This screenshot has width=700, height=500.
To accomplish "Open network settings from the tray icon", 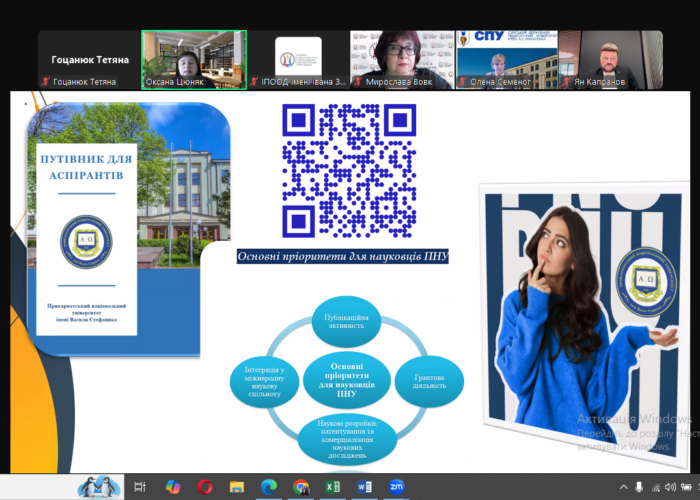I will tap(654, 487).
